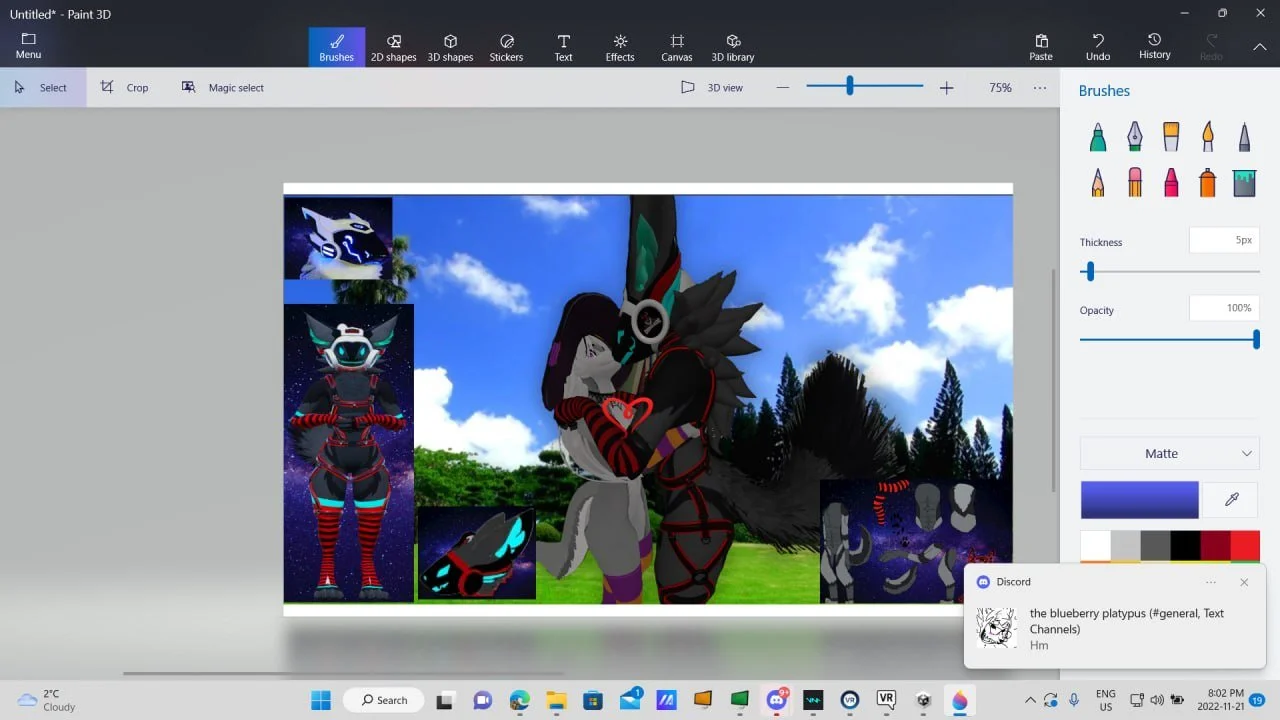Open the Windows Start menu
The width and height of the screenshot is (1280, 720).
321,700
